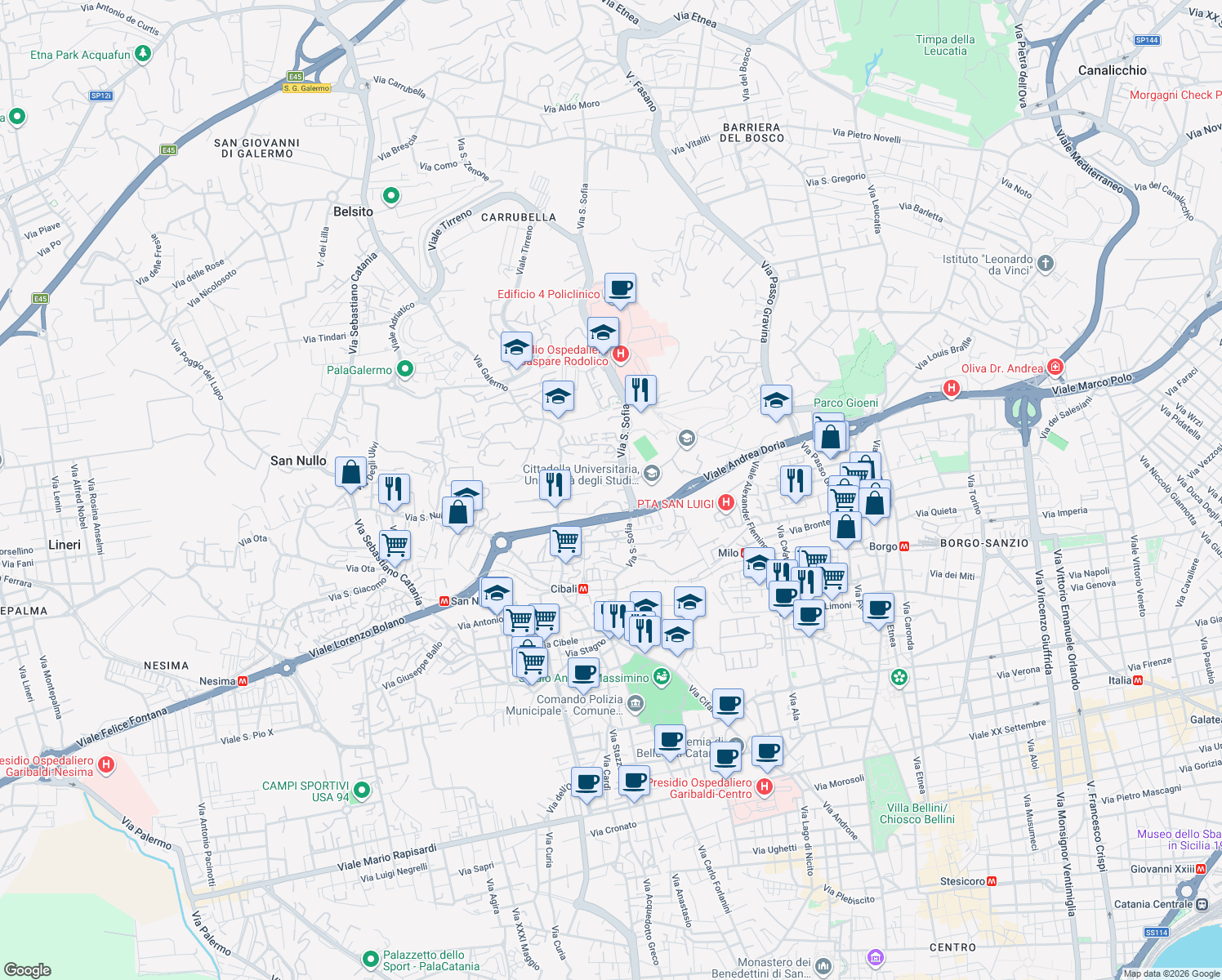Open the restaurant marker on Via S. Sofia
The image size is (1222, 980).
click(641, 391)
